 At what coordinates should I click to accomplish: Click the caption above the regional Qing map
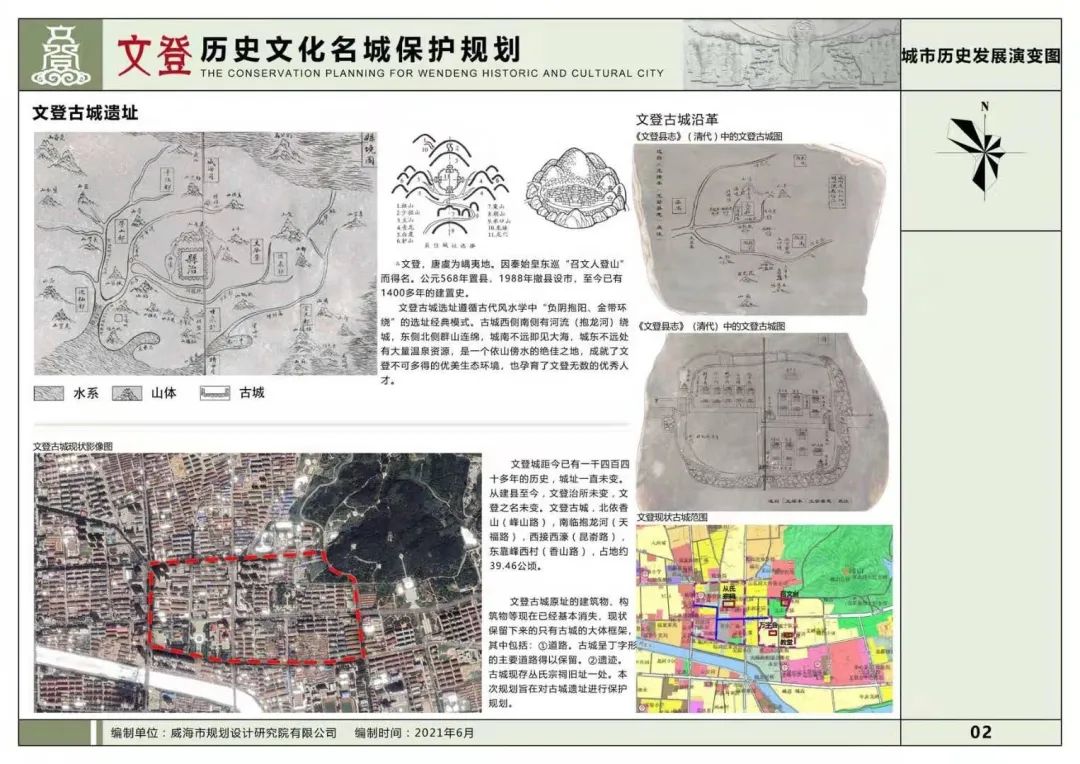709,136
